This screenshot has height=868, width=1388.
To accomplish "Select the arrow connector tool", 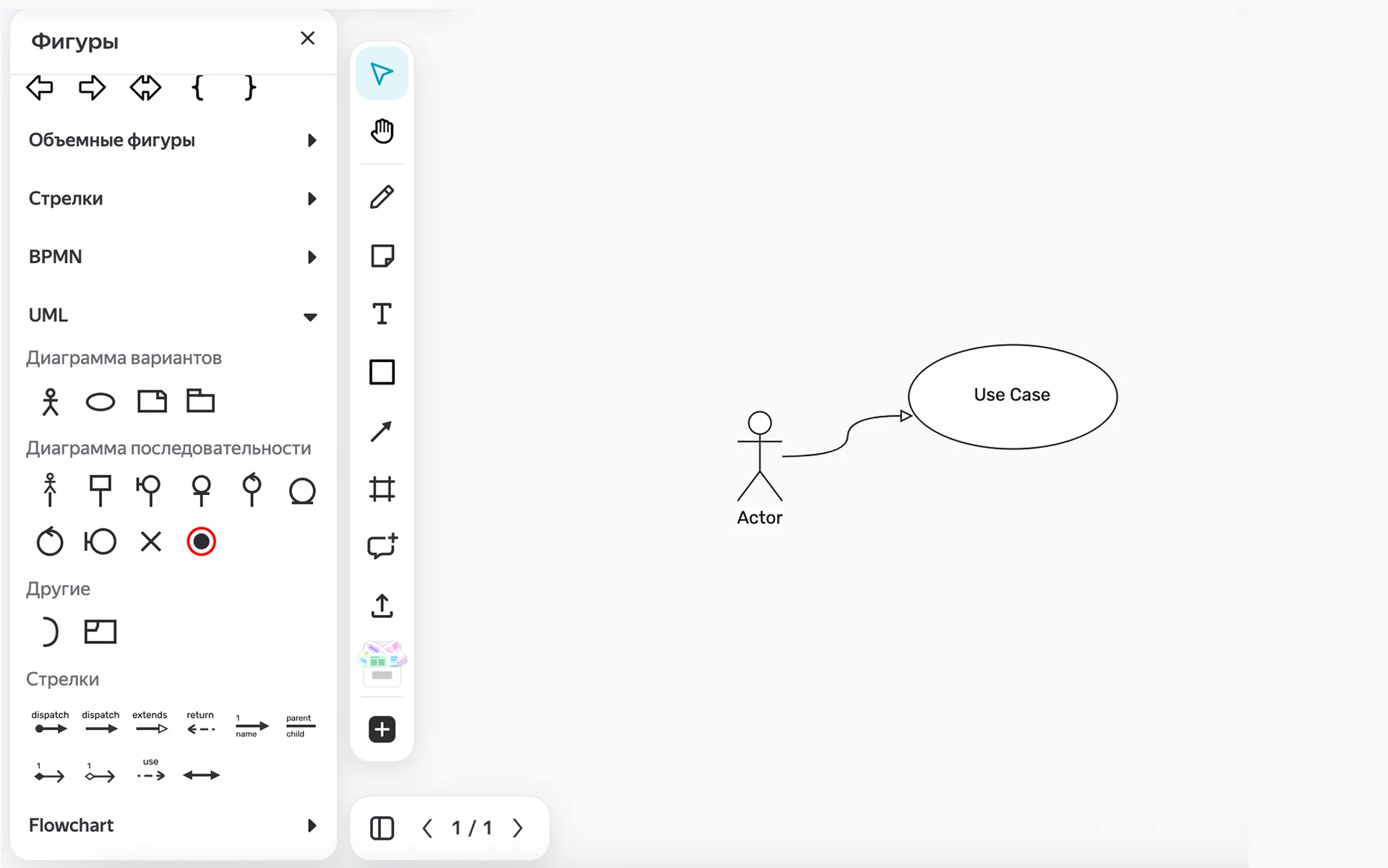I will [x=382, y=431].
